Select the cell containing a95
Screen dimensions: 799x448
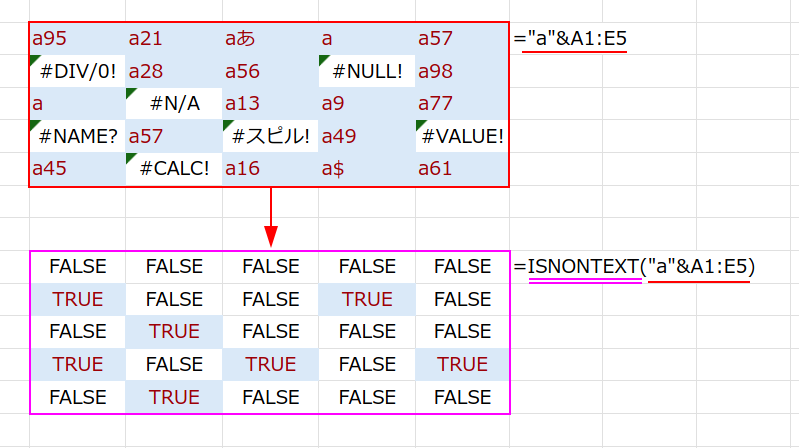click(x=77, y=39)
